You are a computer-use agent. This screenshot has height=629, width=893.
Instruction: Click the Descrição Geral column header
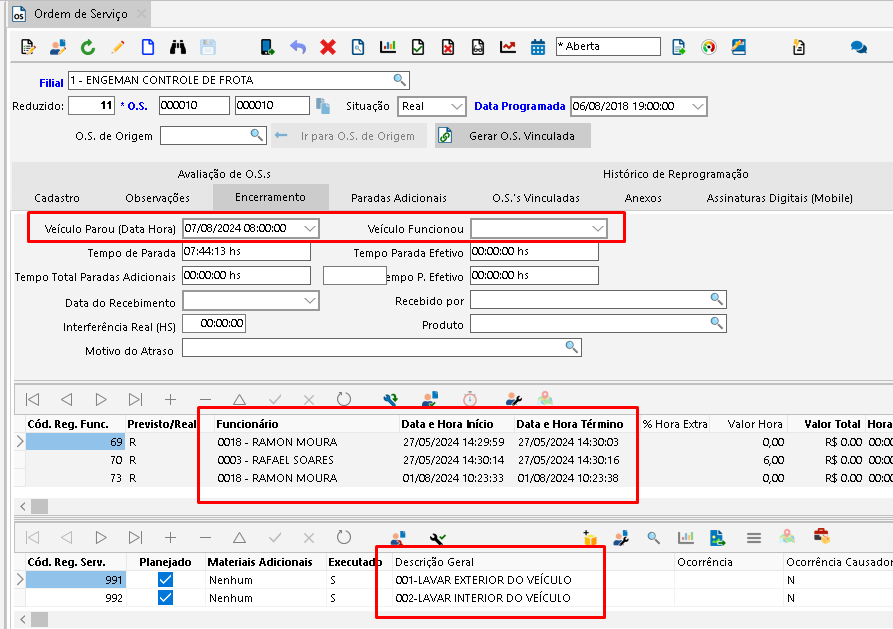click(x=436, y=562)
